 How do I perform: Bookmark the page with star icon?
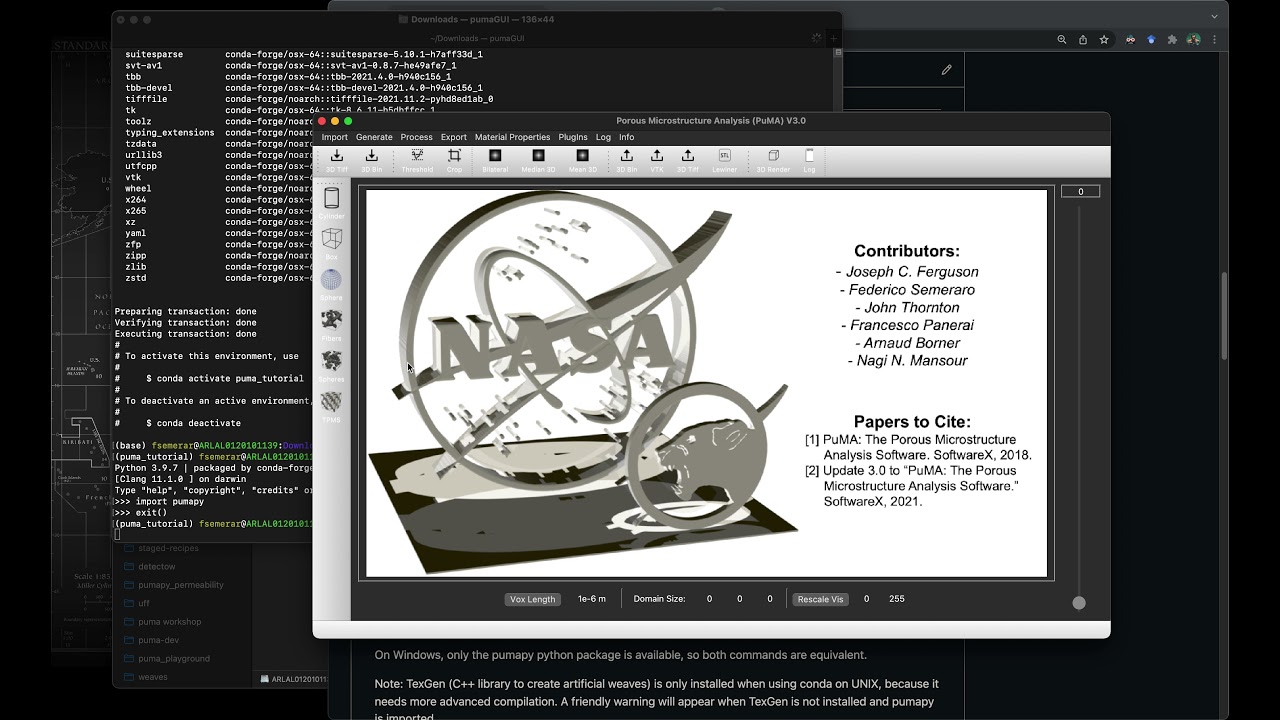(x=1104, y=40)
